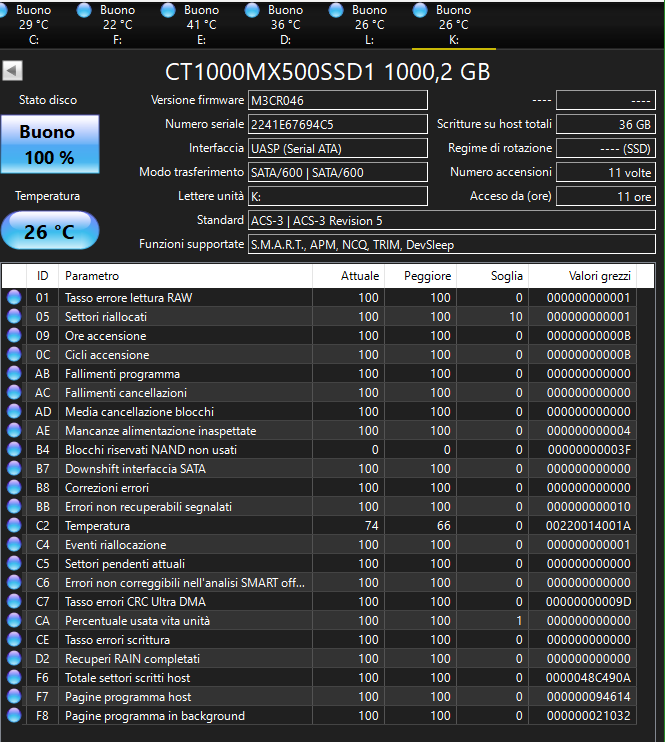Click the Peggiore column header
665x742 pixels.
(x=420, y=276)
